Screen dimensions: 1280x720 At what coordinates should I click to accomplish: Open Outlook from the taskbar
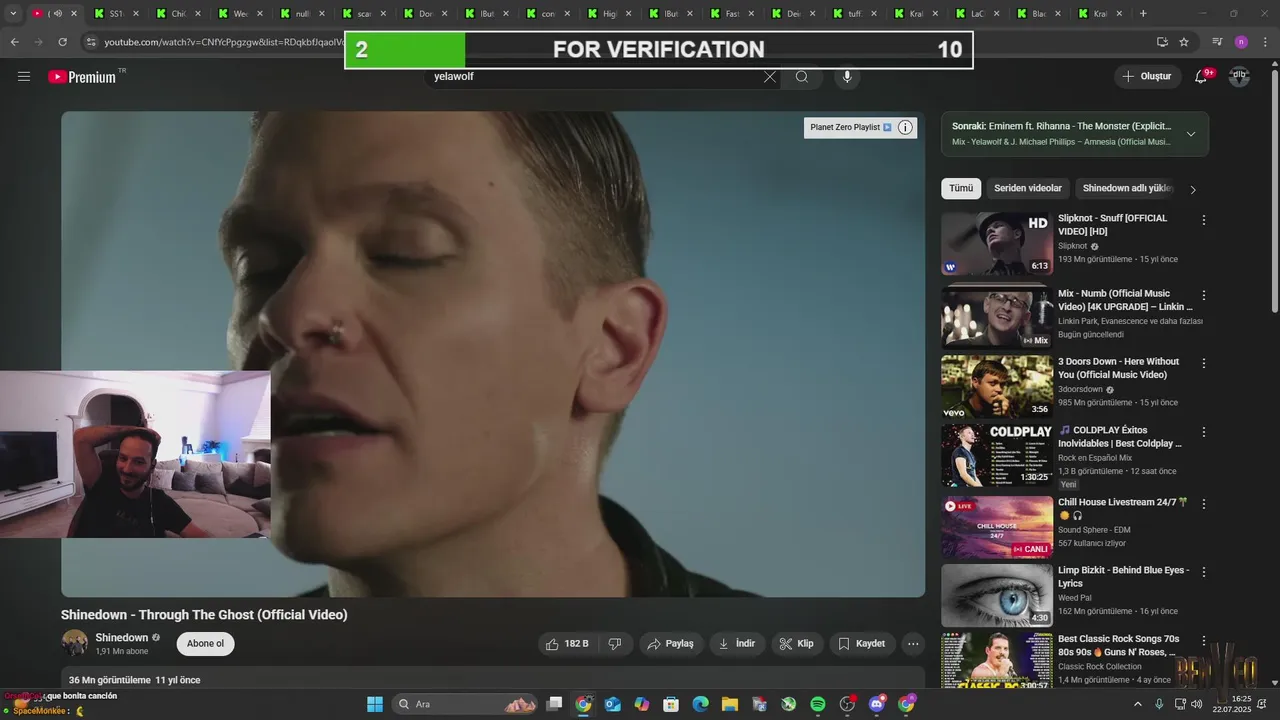click(613, 704)
